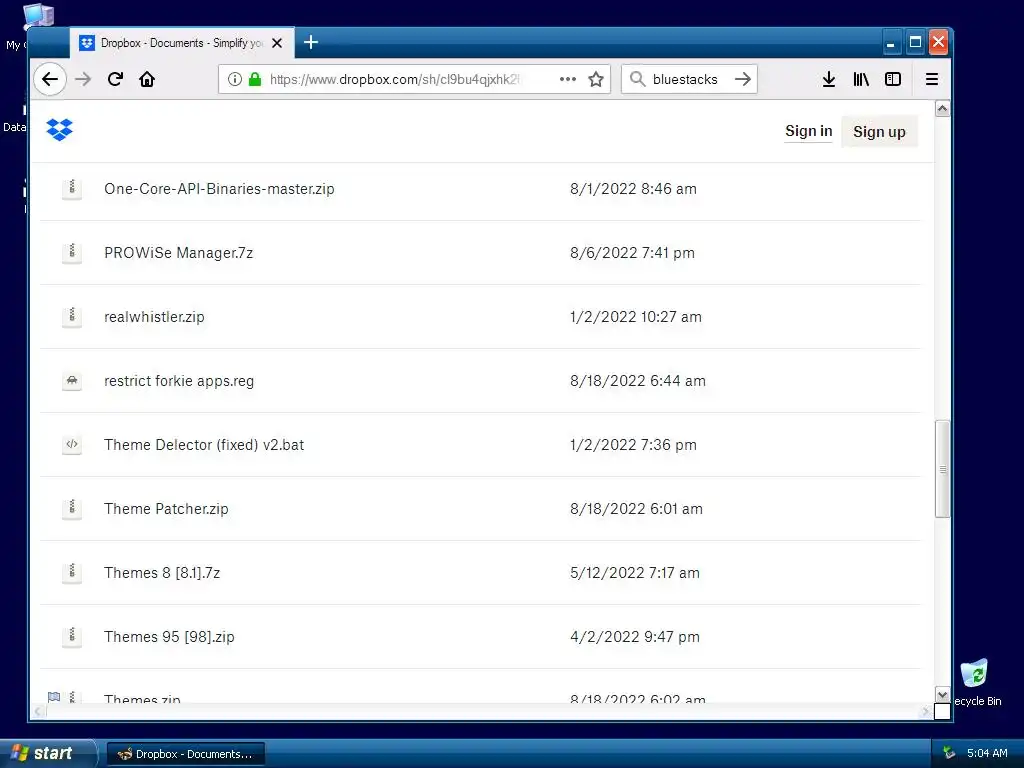The image size is (1024, 768).
Task: Click archive icon beside Themes 95 [98].zip
Action: coord(72,637)
